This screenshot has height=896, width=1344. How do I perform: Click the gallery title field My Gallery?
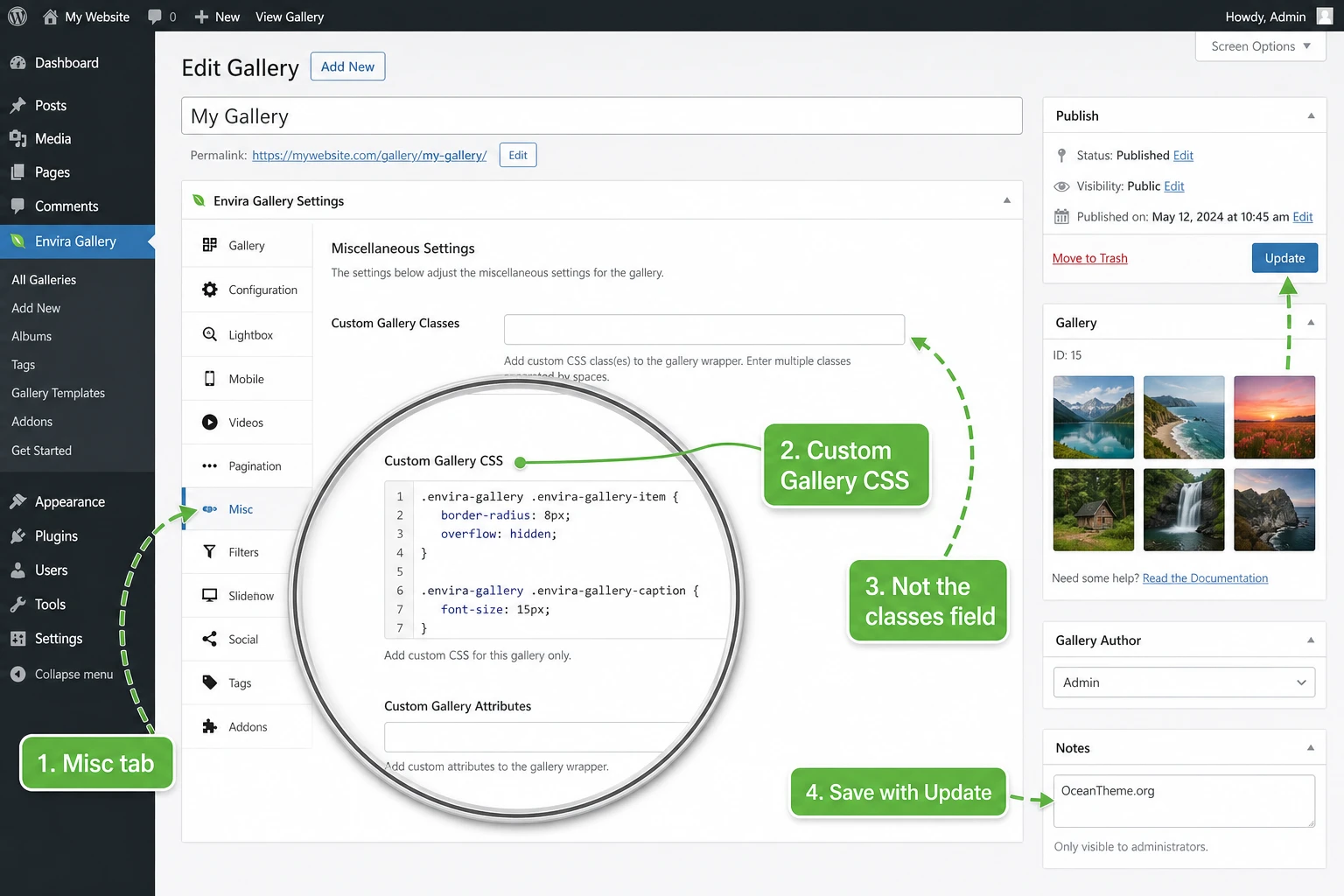coord(602,116)
